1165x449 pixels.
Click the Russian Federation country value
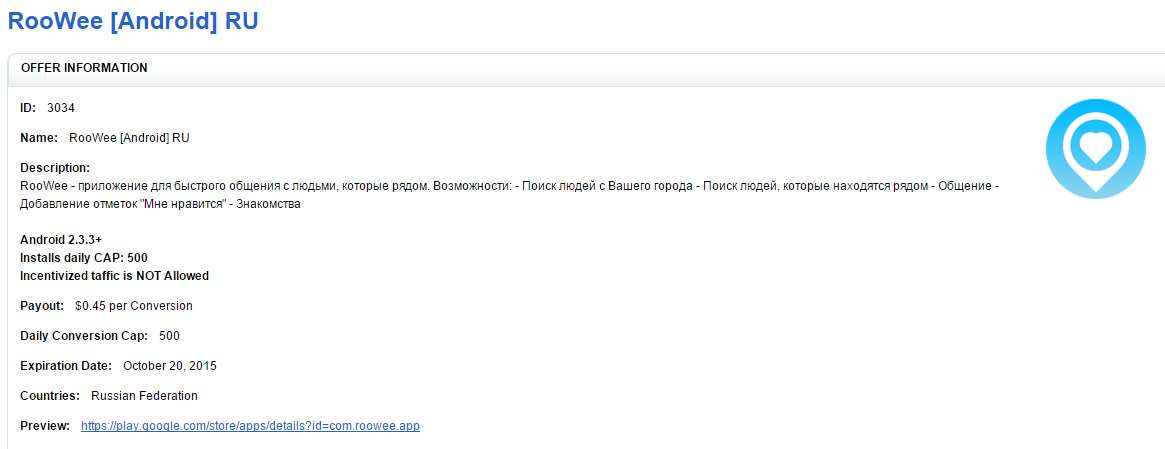coord(144,396)
